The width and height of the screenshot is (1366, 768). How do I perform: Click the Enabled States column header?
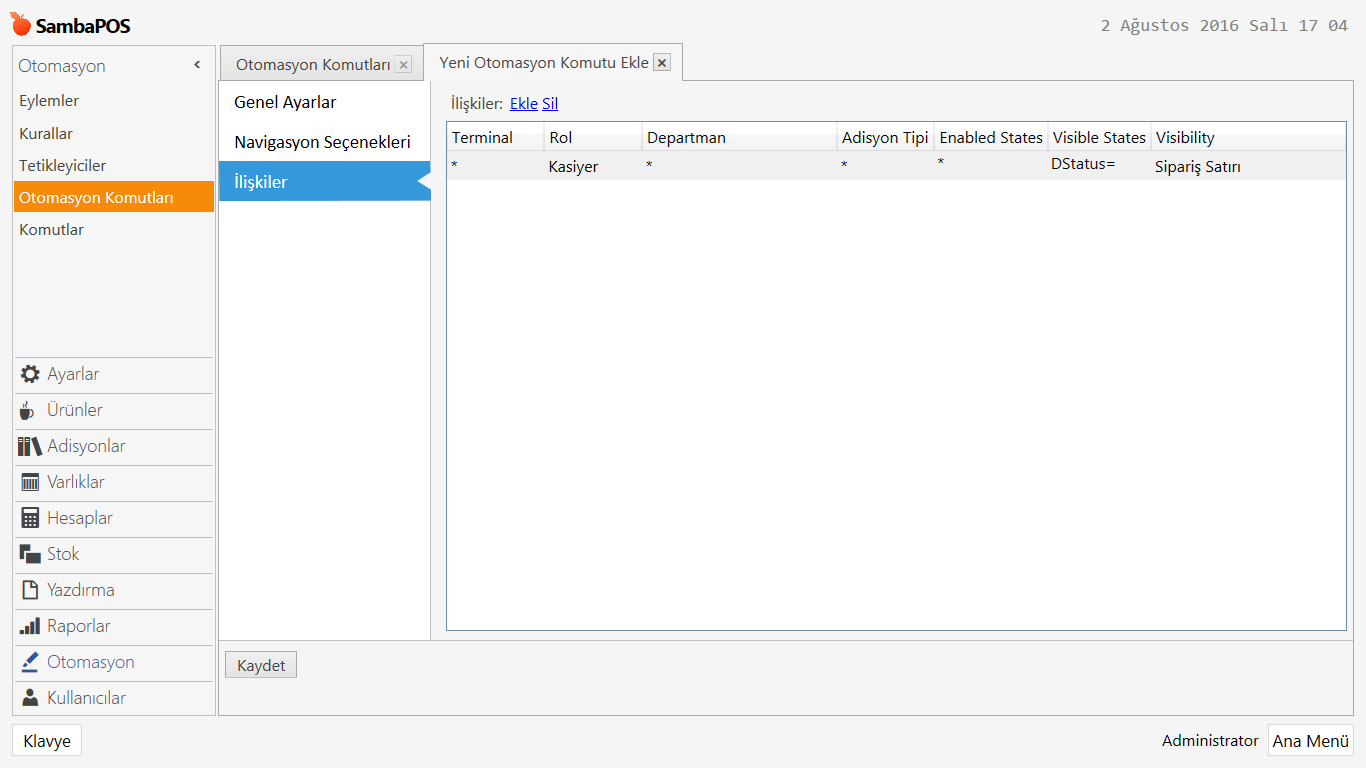coord(991,138)
